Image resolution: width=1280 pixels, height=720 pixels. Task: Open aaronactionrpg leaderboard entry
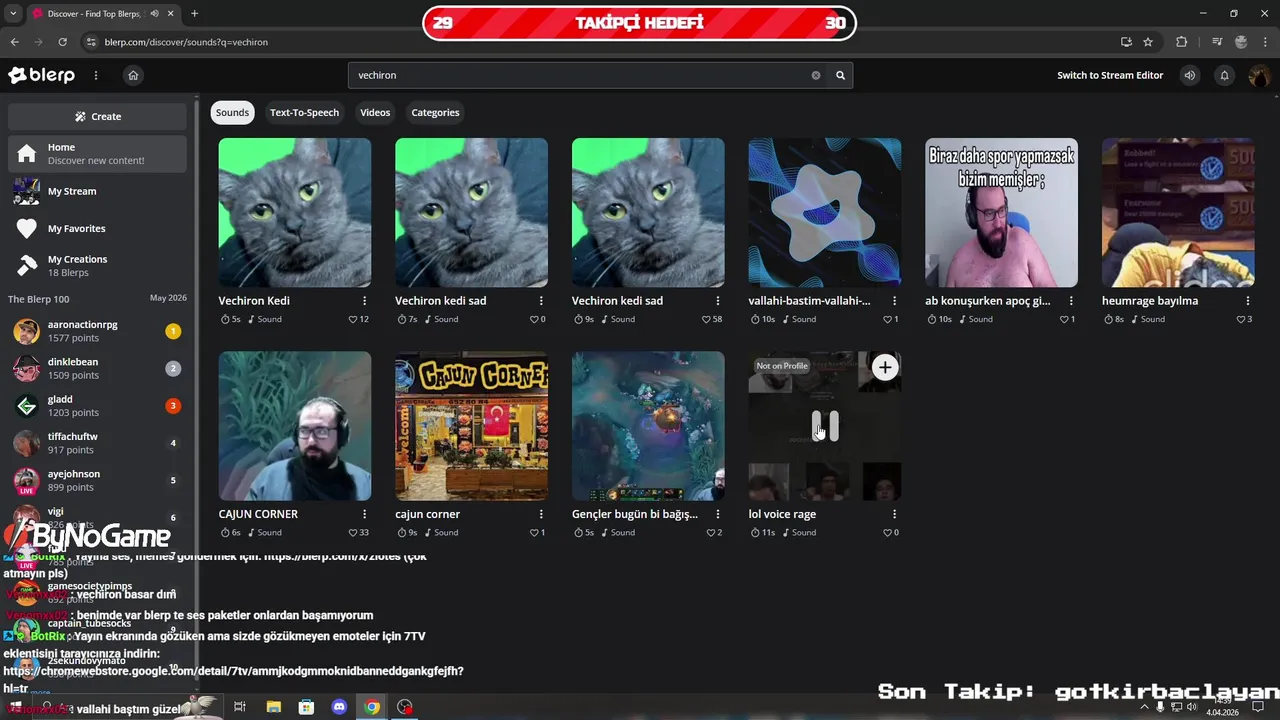(97, 331)
